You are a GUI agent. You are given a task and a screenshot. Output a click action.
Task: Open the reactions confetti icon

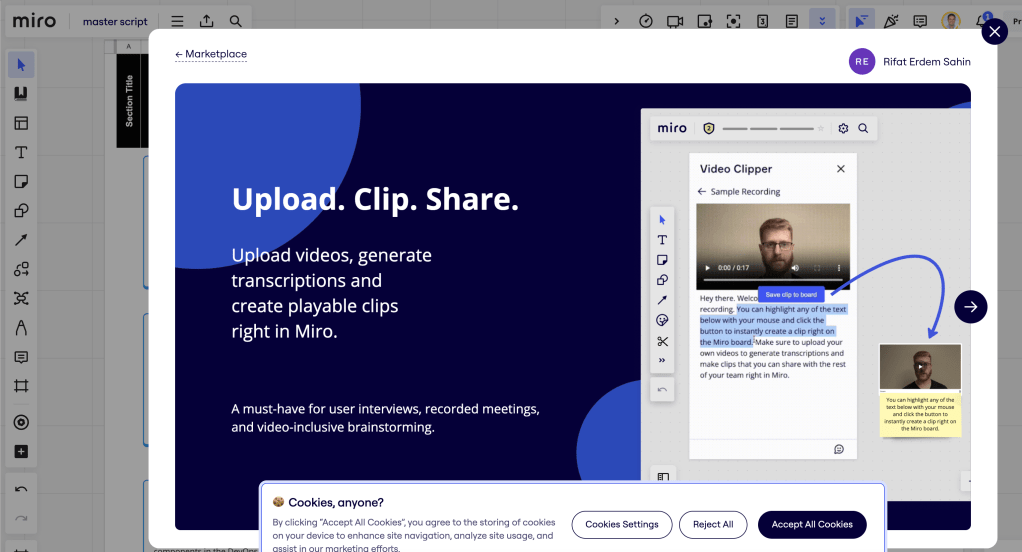(x=891, y=22)
